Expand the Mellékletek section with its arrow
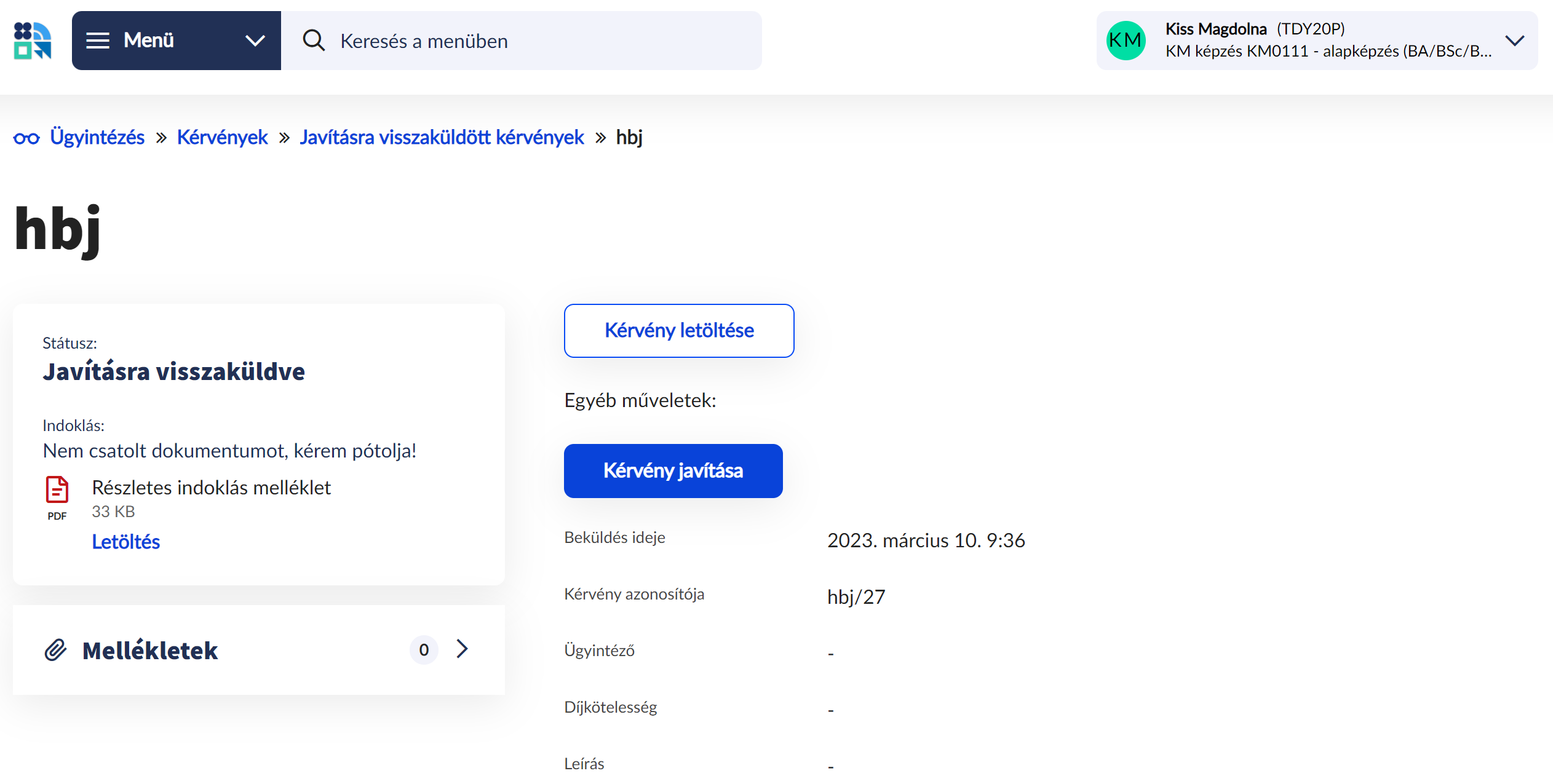The image size is (1553, 784). [x=462, y=649]
